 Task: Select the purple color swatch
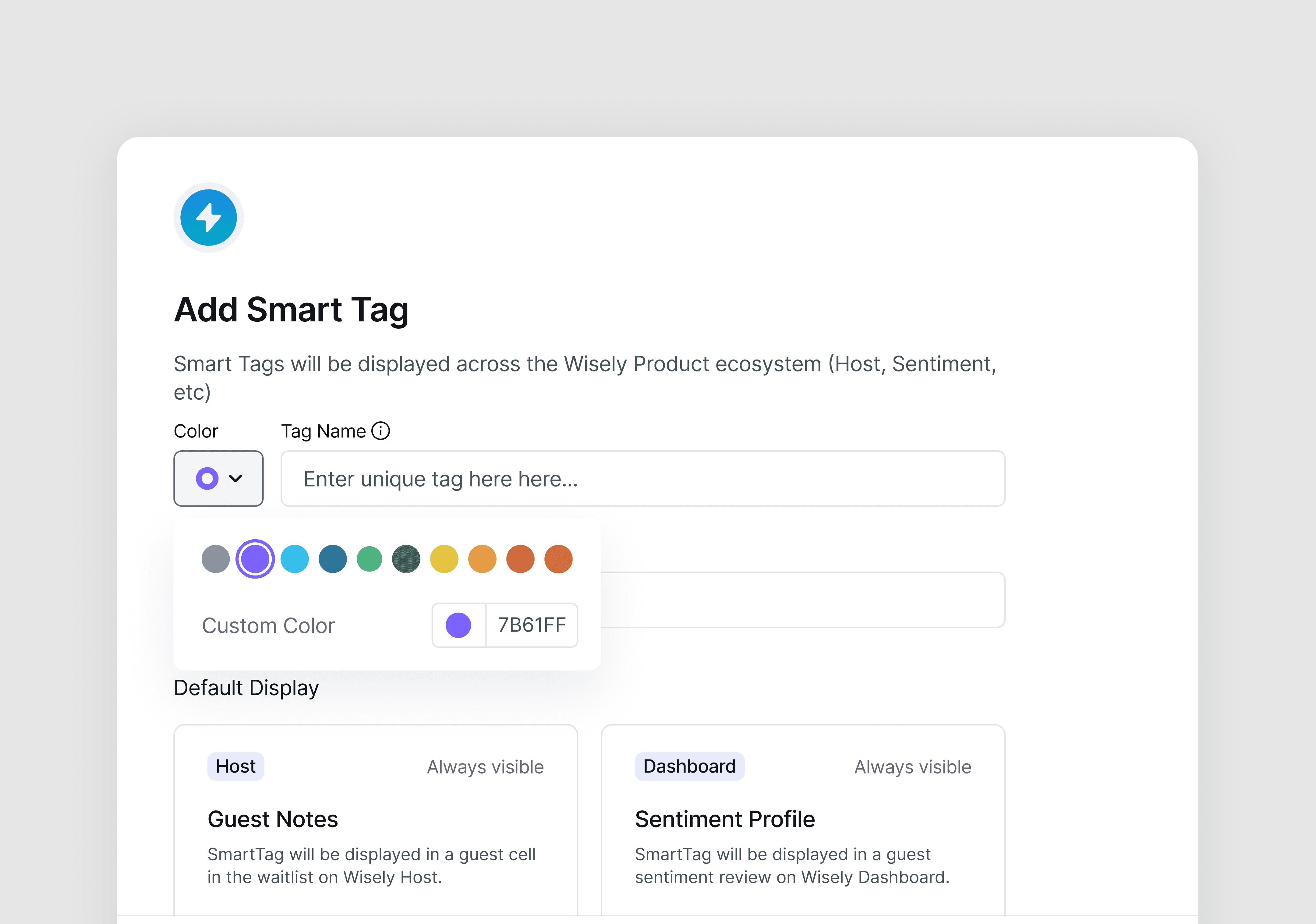[255, 559]
